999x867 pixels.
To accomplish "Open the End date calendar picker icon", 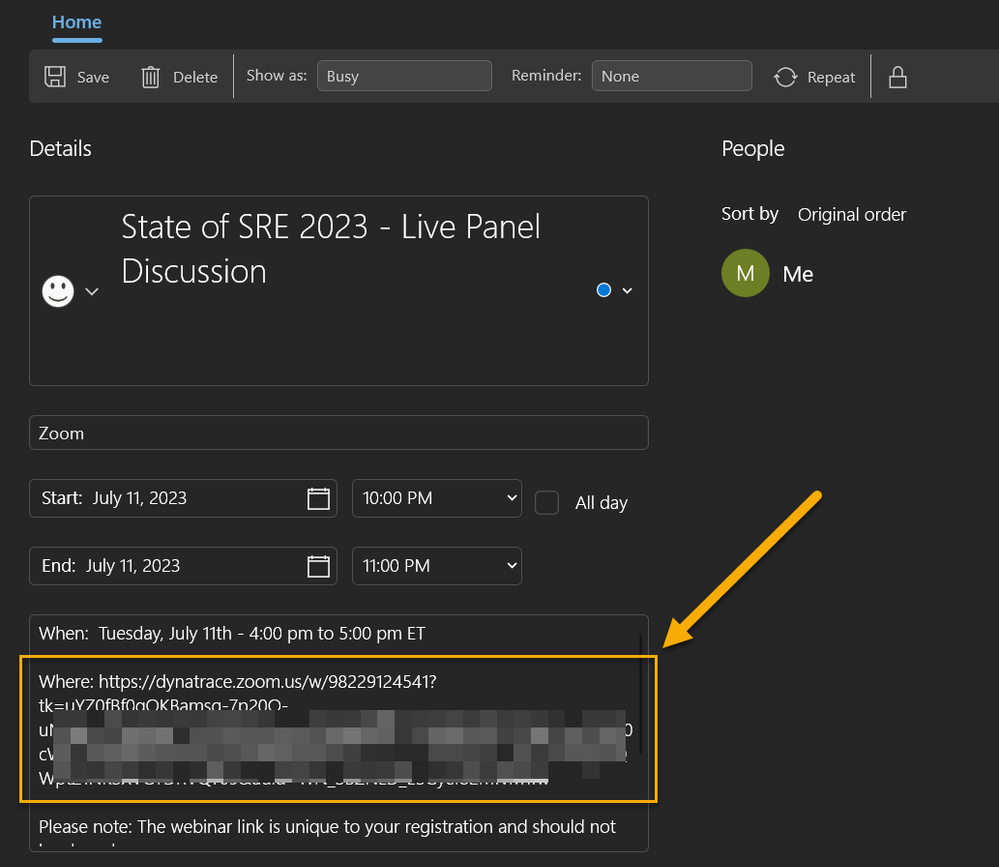I will tap(318, 566).
